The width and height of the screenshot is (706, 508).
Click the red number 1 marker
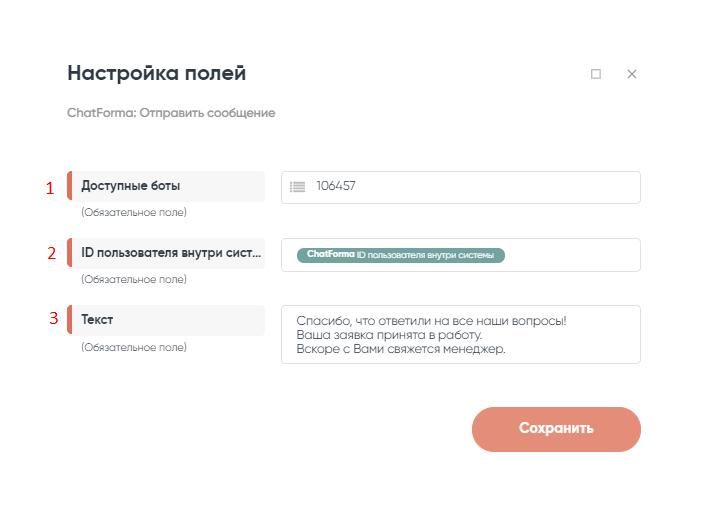[50, 187]
